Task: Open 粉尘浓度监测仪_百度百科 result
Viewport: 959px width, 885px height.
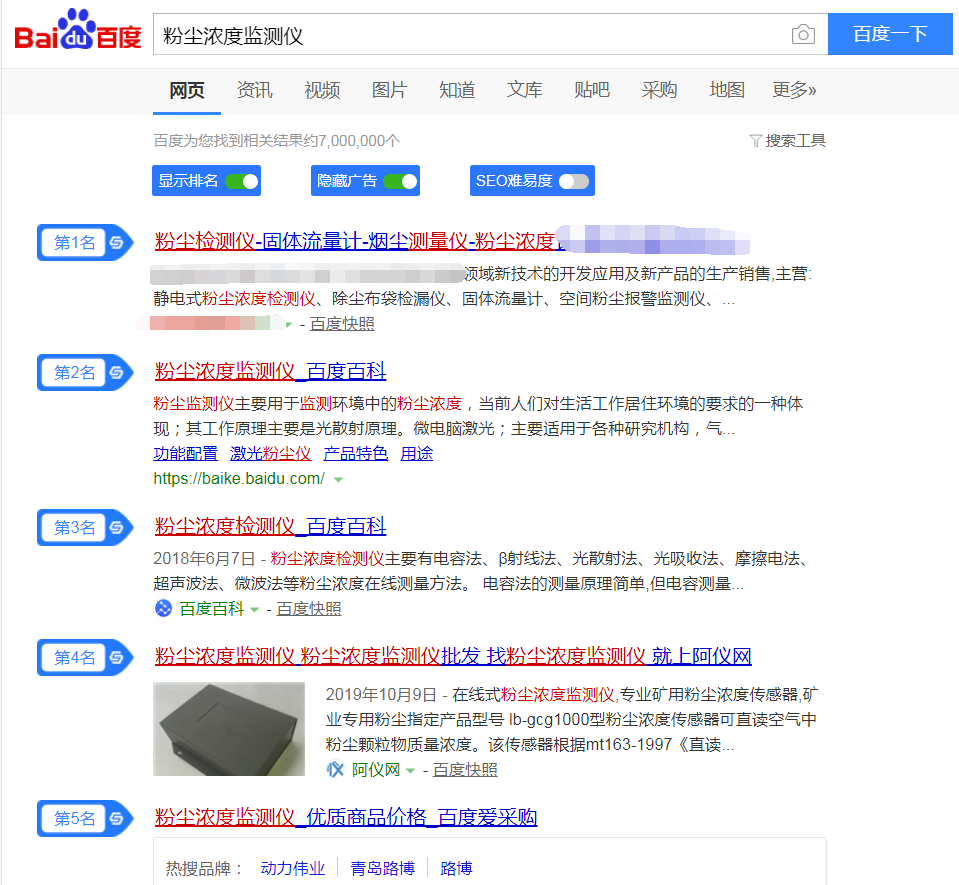Action: pyautogui.click(x=270, y=371)
